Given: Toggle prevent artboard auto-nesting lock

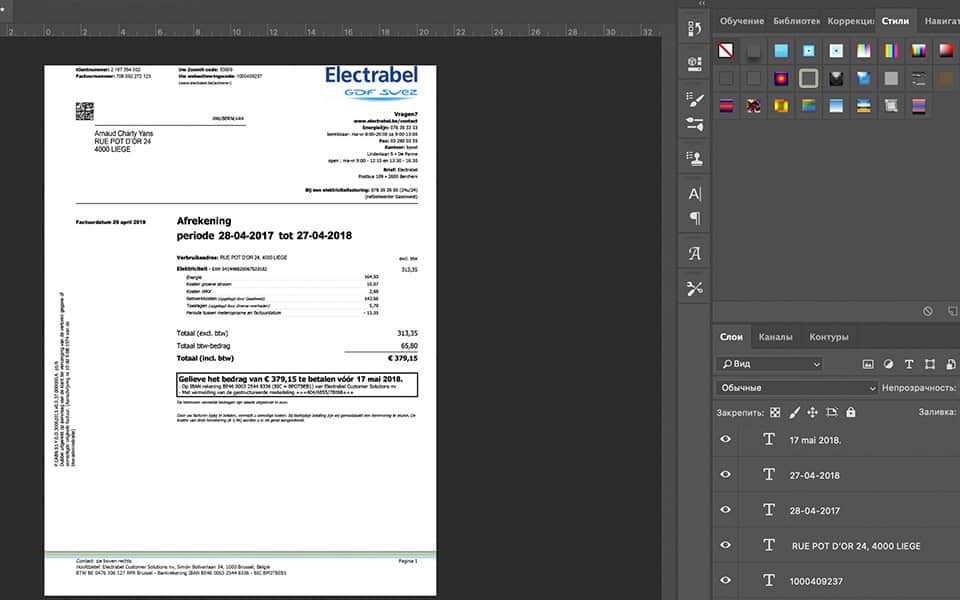Looking at the screenshot, I should click(831, 413).
